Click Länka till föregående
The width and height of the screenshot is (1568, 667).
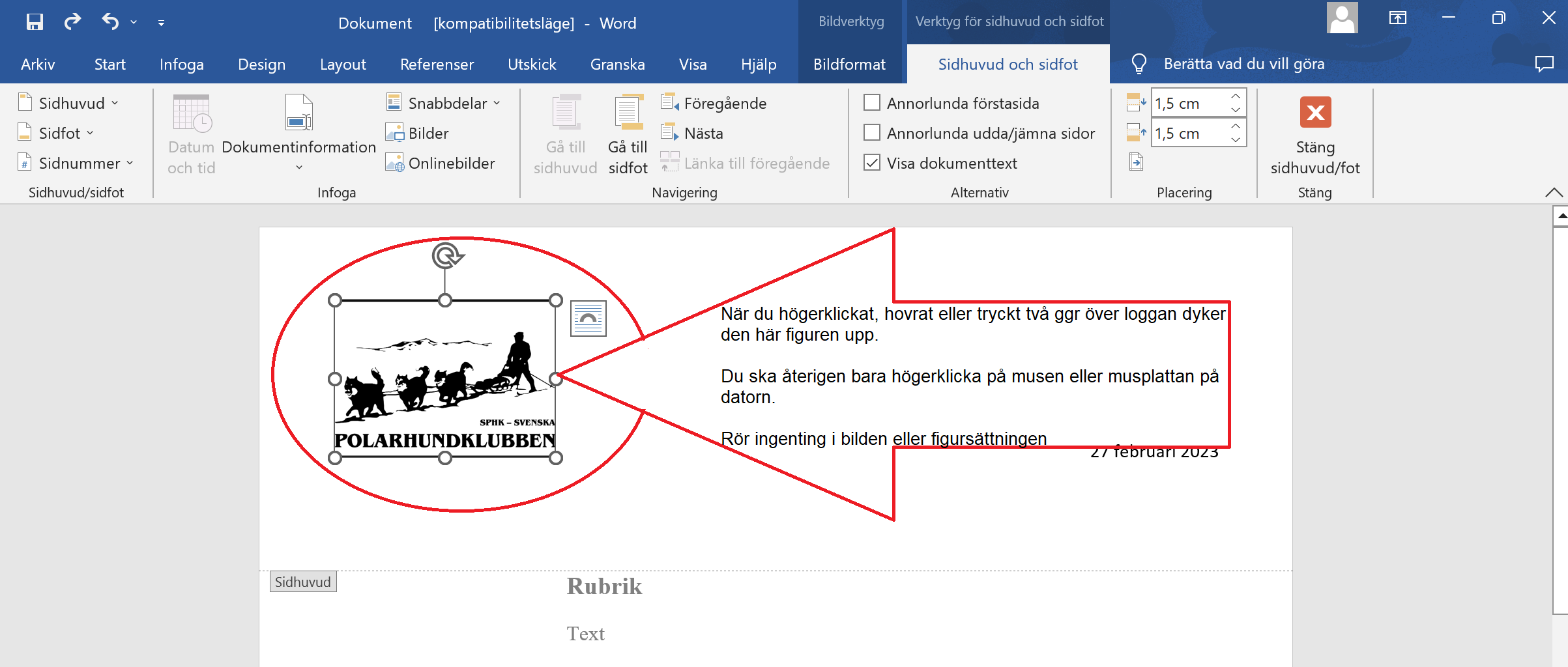click(x=745, y=163)
